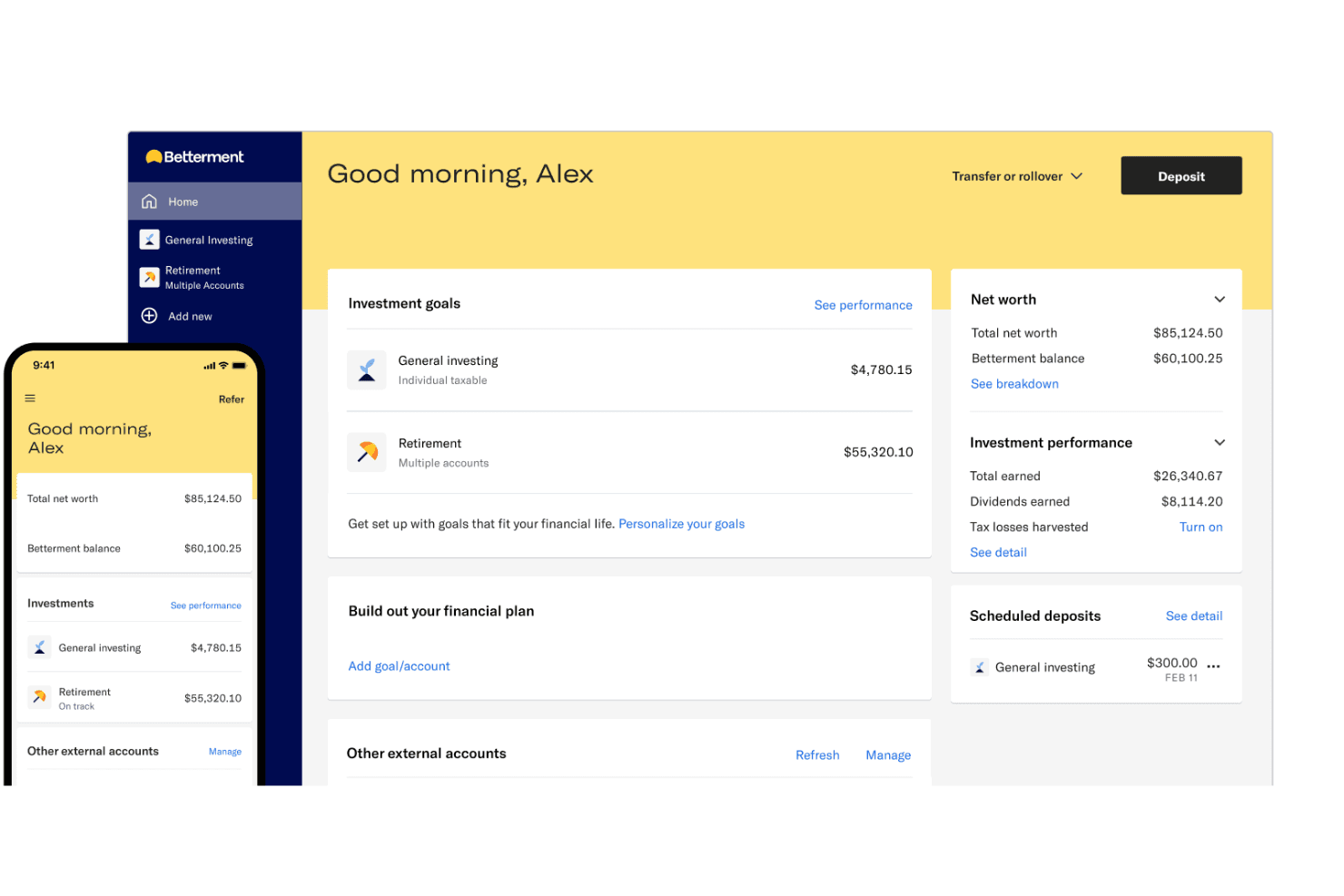Click the Retirement umbrella icon in sidebar
This screenshot has width=1344, height=896.
pos(150,277)
